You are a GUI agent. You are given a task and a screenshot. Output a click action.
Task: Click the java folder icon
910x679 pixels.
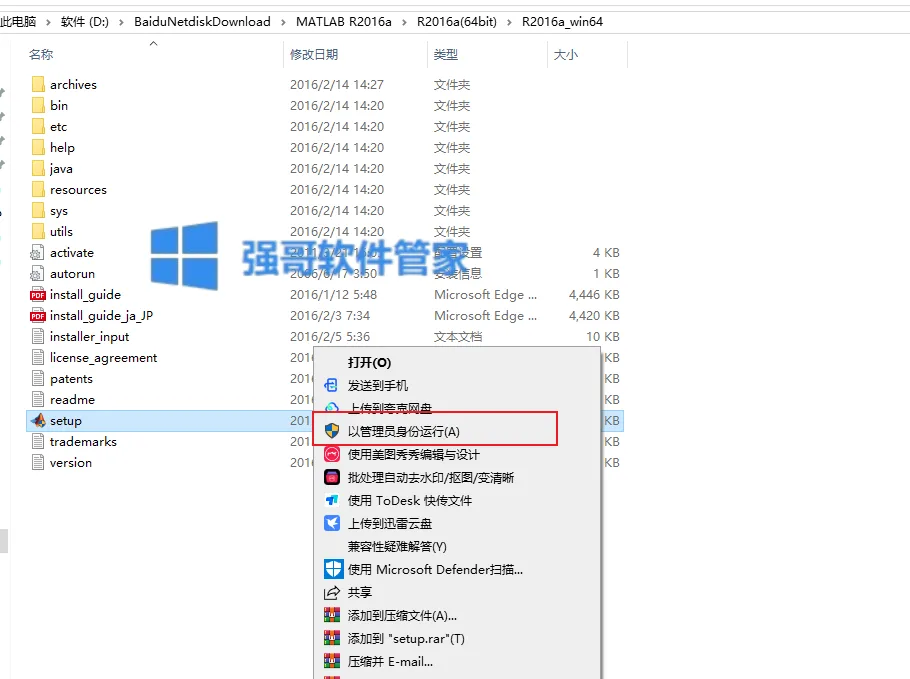coord(38,168)
